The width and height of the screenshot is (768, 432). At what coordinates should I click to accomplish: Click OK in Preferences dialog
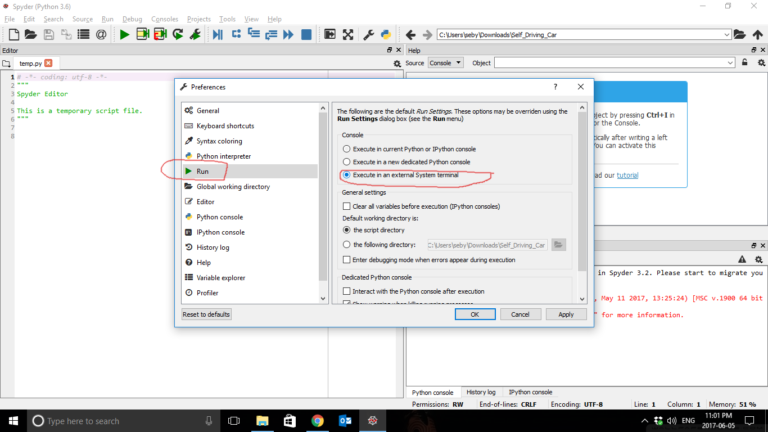point(475,314)
